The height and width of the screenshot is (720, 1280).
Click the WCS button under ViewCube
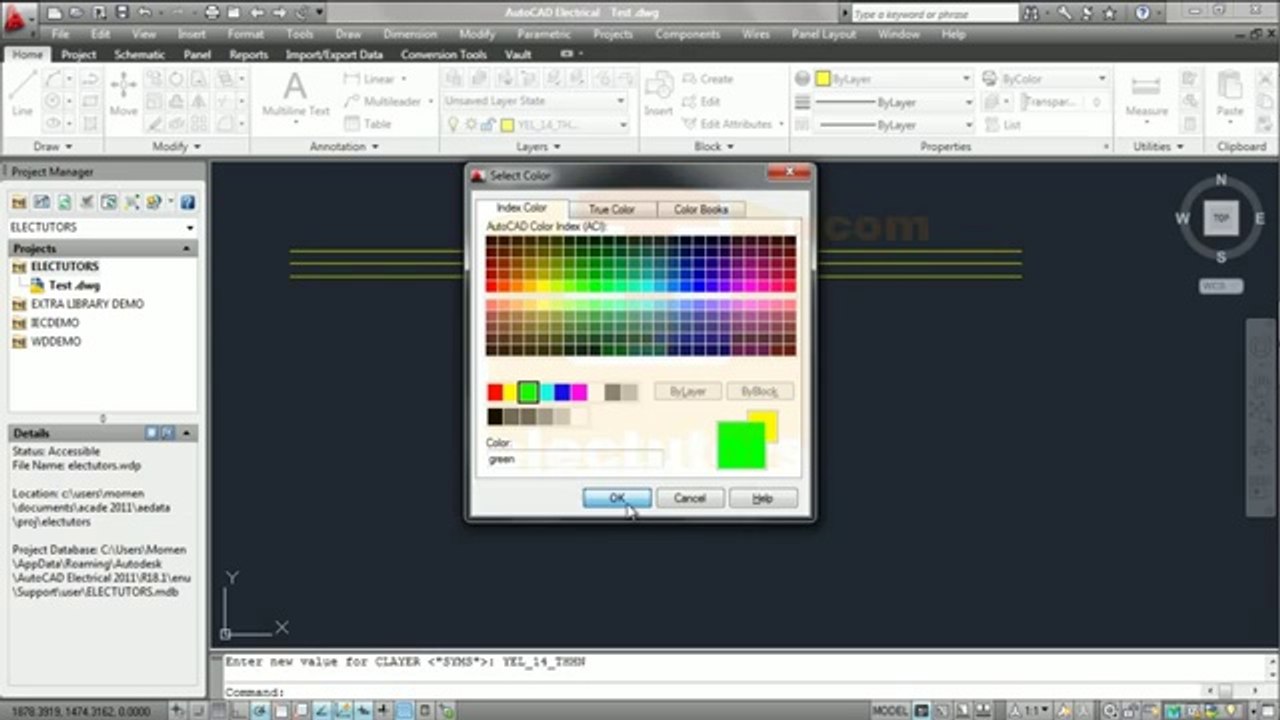click(1221, 286)
